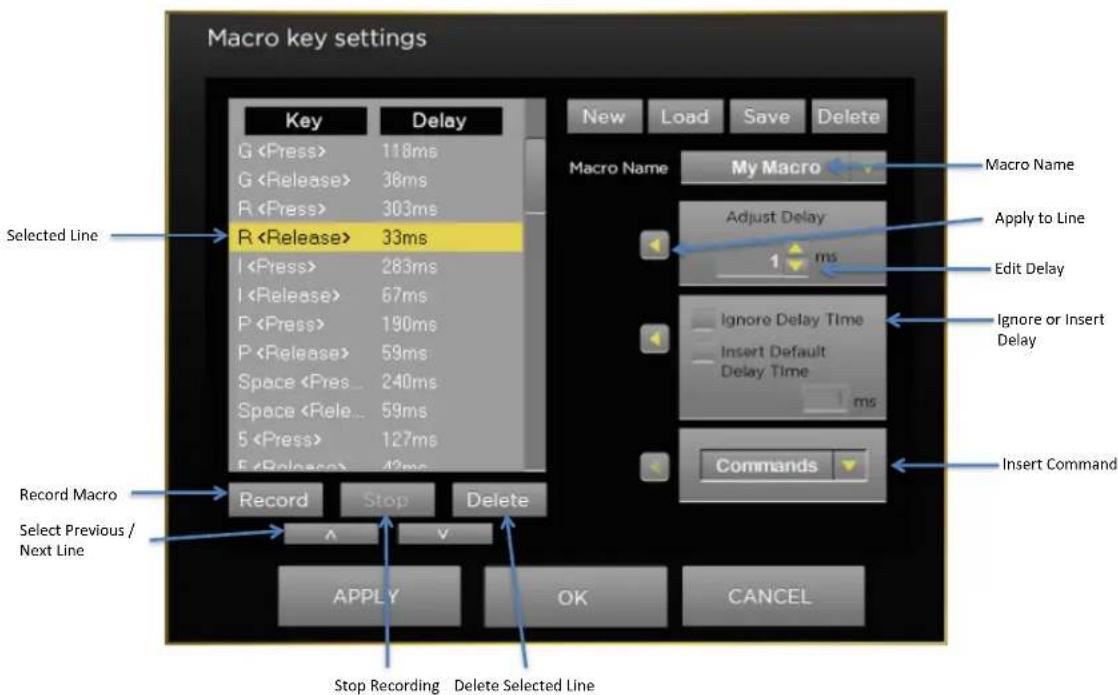1118x695 pixels.
Task: Increase delay using the up stepper arrow
Action: (x=796, y=249)
